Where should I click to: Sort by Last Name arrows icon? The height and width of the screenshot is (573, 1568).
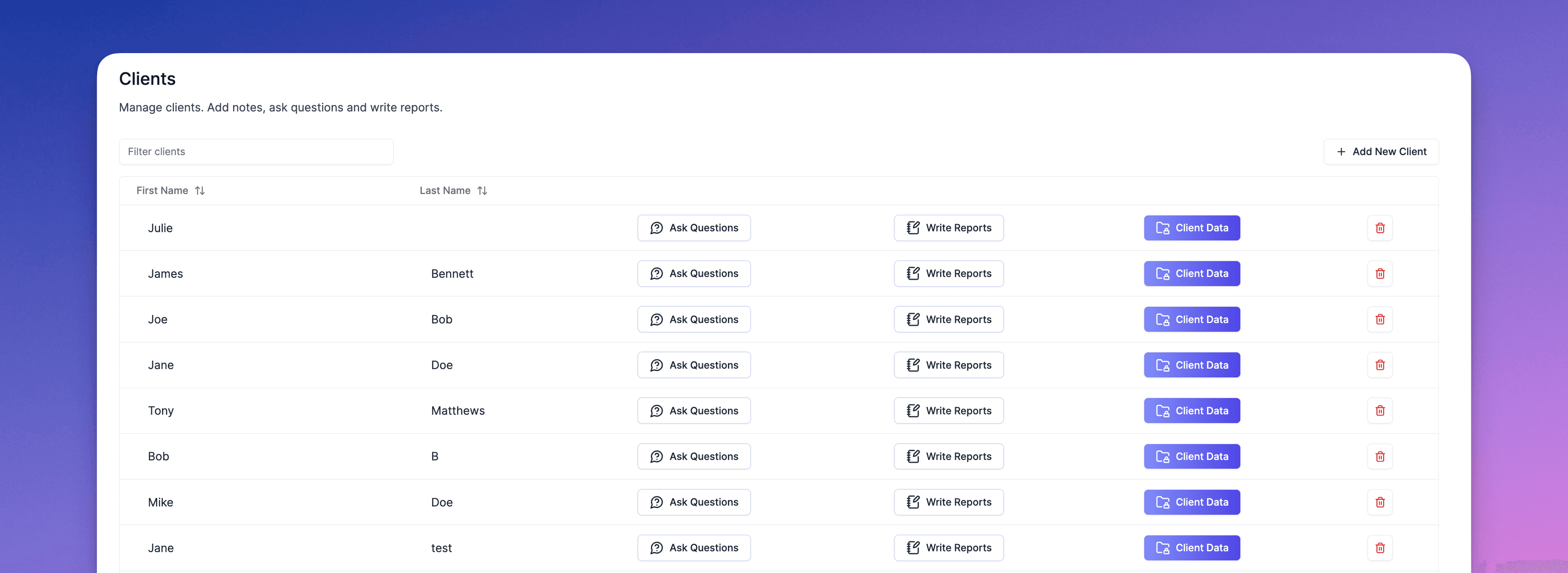482,191
